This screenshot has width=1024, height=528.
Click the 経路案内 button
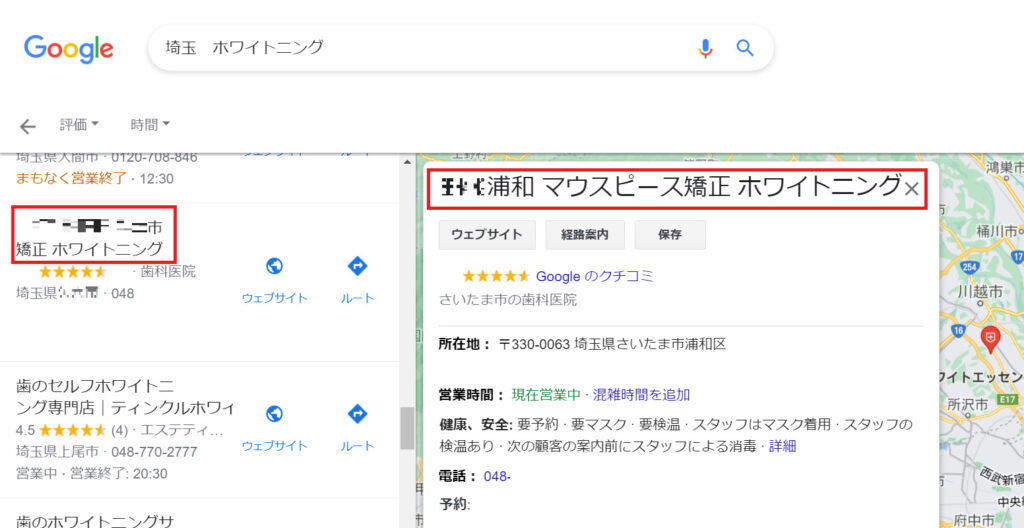pos(585,235)
